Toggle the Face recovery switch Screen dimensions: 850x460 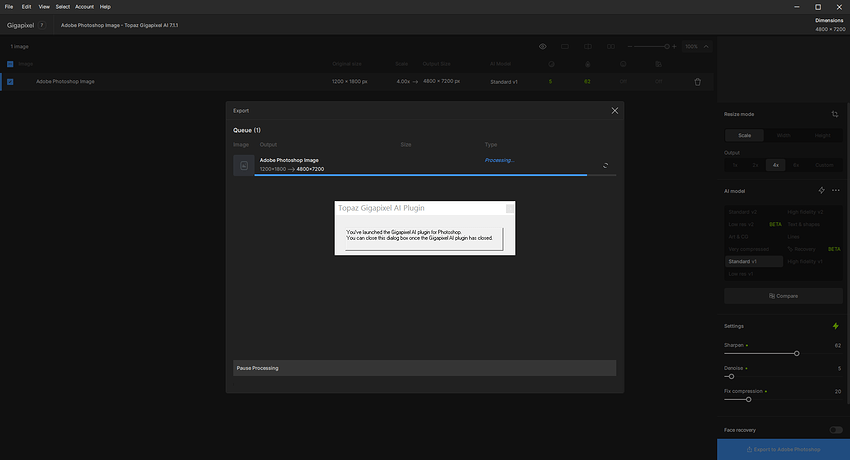click(x=836, y=430)
